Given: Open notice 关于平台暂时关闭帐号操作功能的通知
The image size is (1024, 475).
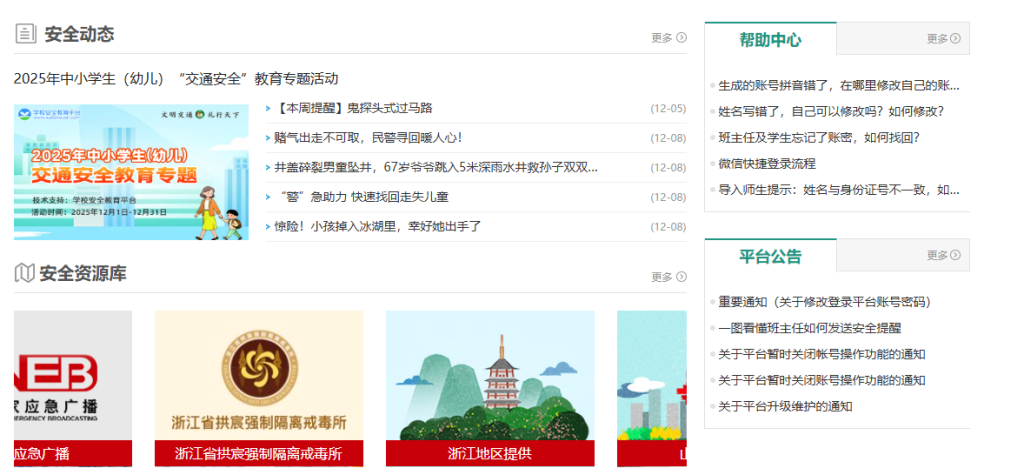Looking at the screenshot, I should click(822, 354).
